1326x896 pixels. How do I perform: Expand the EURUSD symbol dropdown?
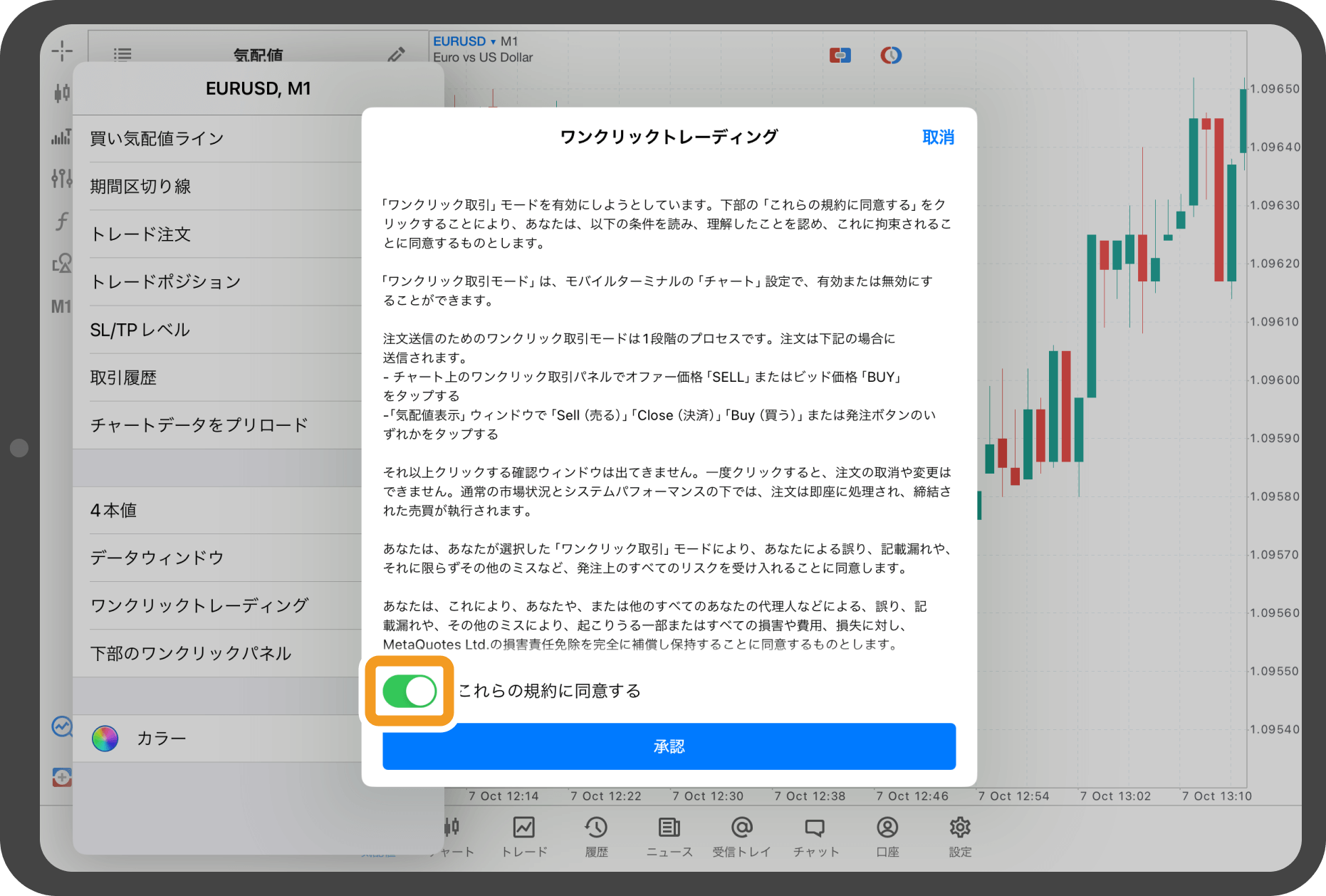click(464, 41)
